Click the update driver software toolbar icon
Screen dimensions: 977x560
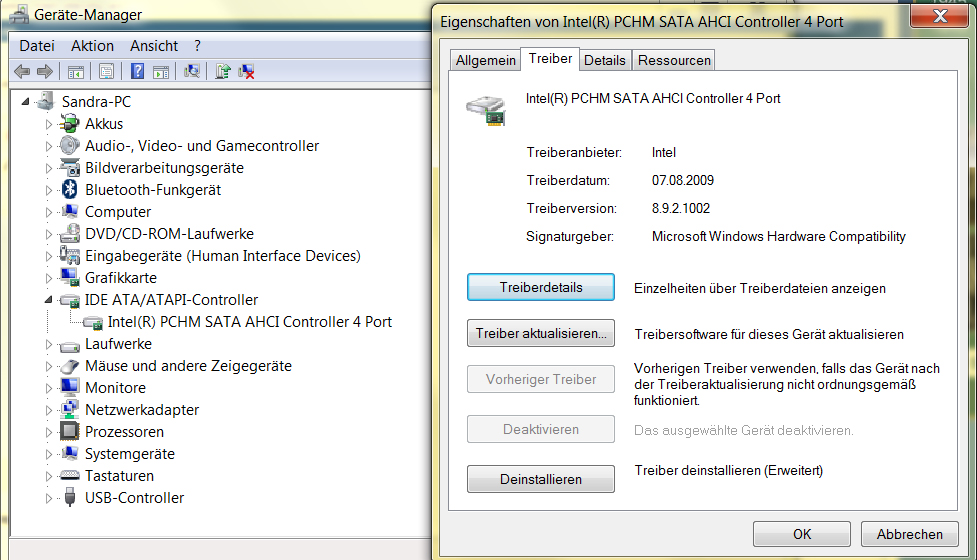[x=223, y=72]
